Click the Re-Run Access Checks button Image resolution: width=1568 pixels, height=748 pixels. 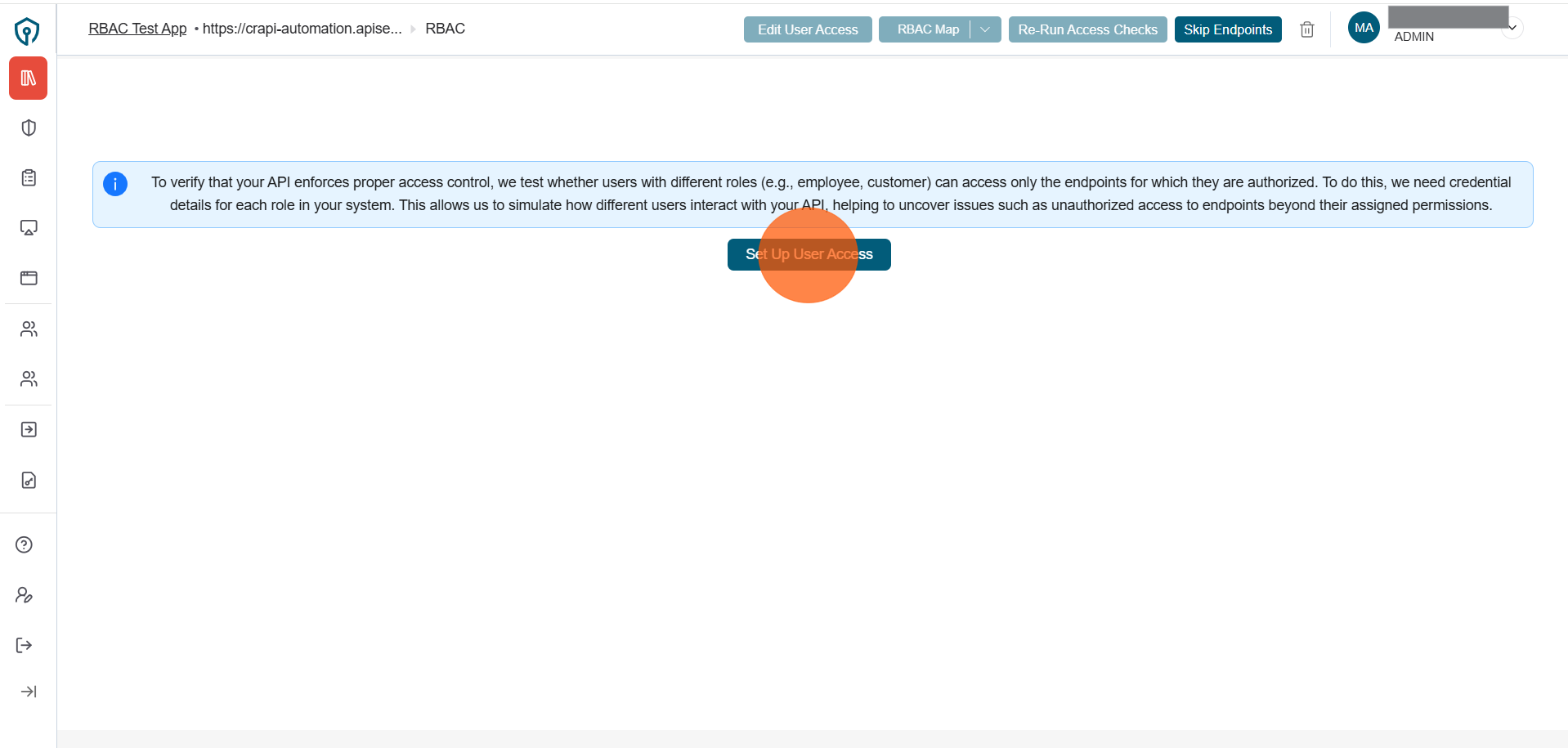1087,29
